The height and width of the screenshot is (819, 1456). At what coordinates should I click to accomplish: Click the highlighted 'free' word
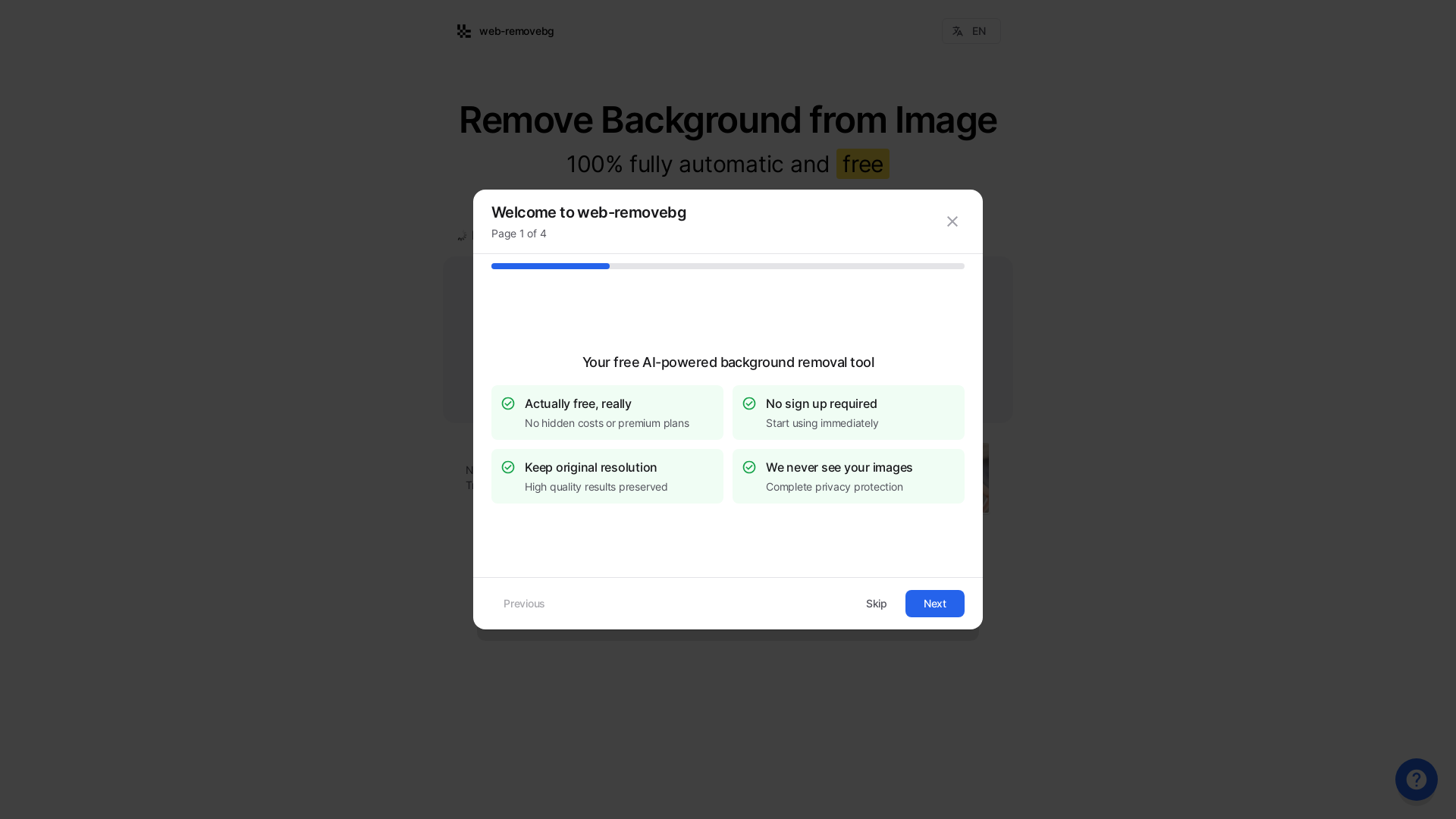tap(863, 164)
